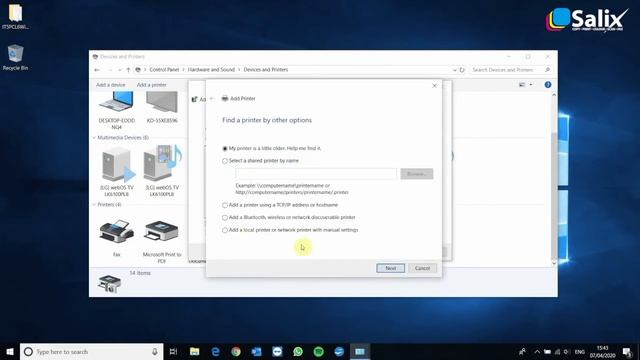Select Microsoft Print to PDF printer
The image size is (640, 360).
coord(162,241)
